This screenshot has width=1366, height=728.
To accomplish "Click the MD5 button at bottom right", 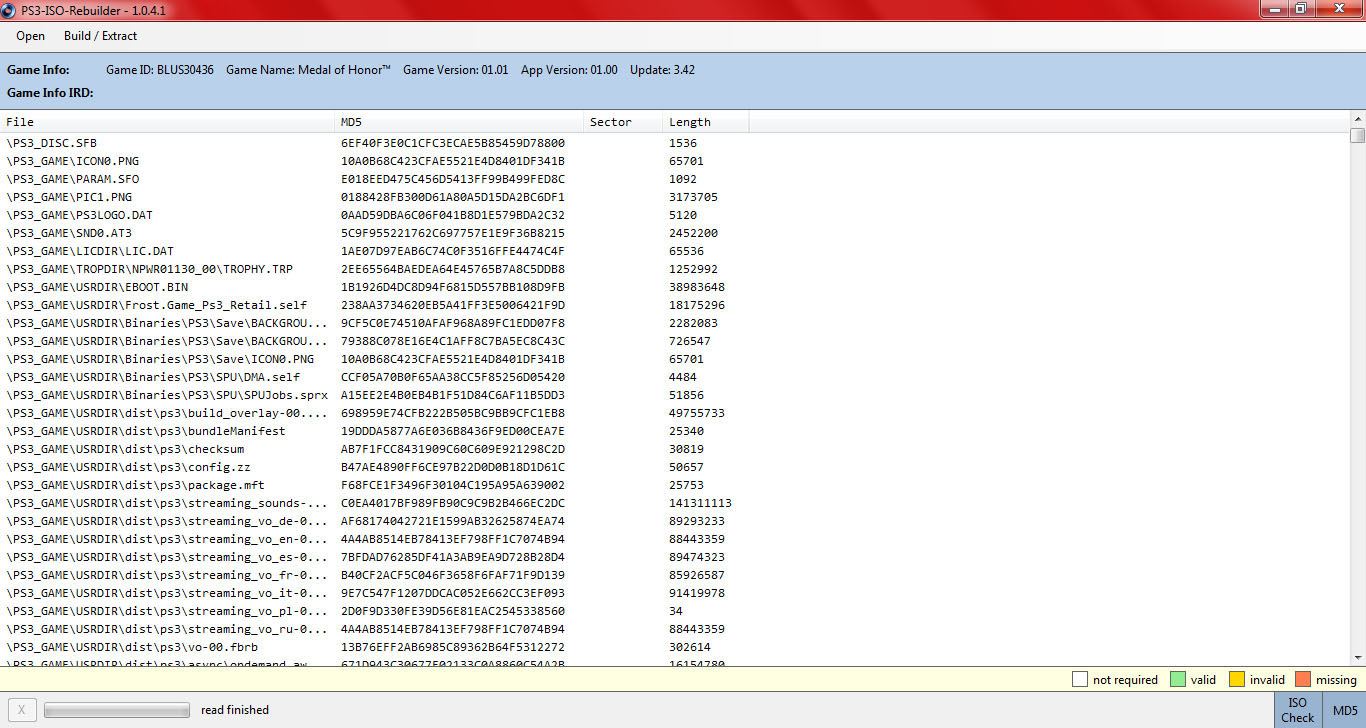I will click(1345, 710).
